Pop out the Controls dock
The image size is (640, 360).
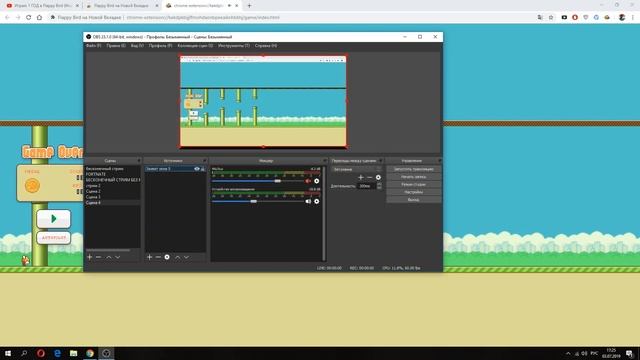tap(439, 161)
